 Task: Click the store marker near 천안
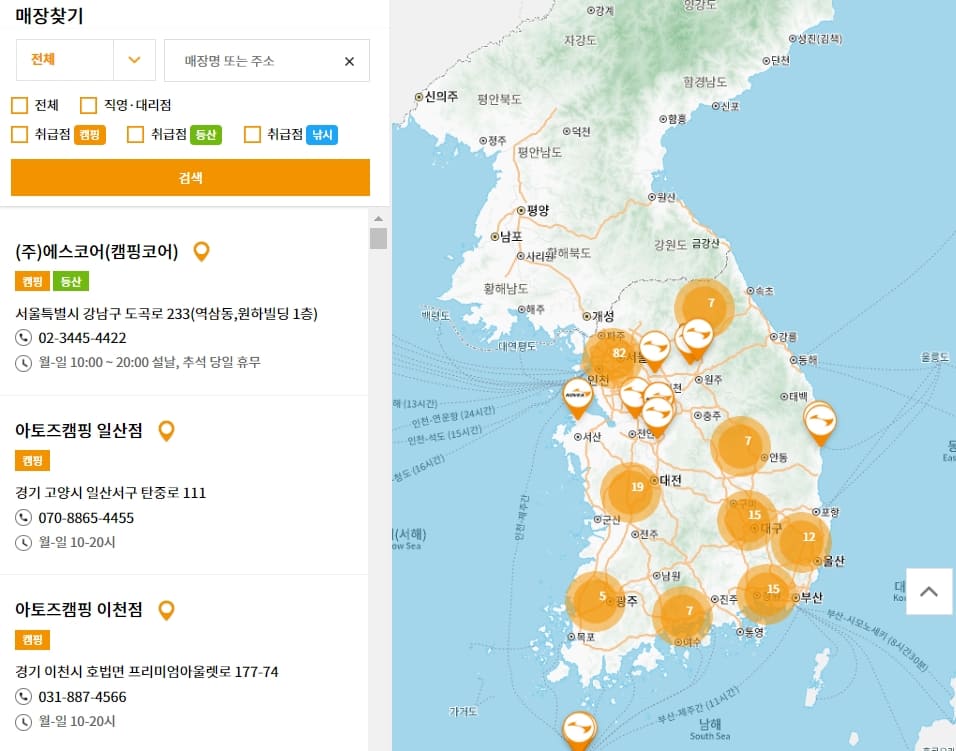657,416
